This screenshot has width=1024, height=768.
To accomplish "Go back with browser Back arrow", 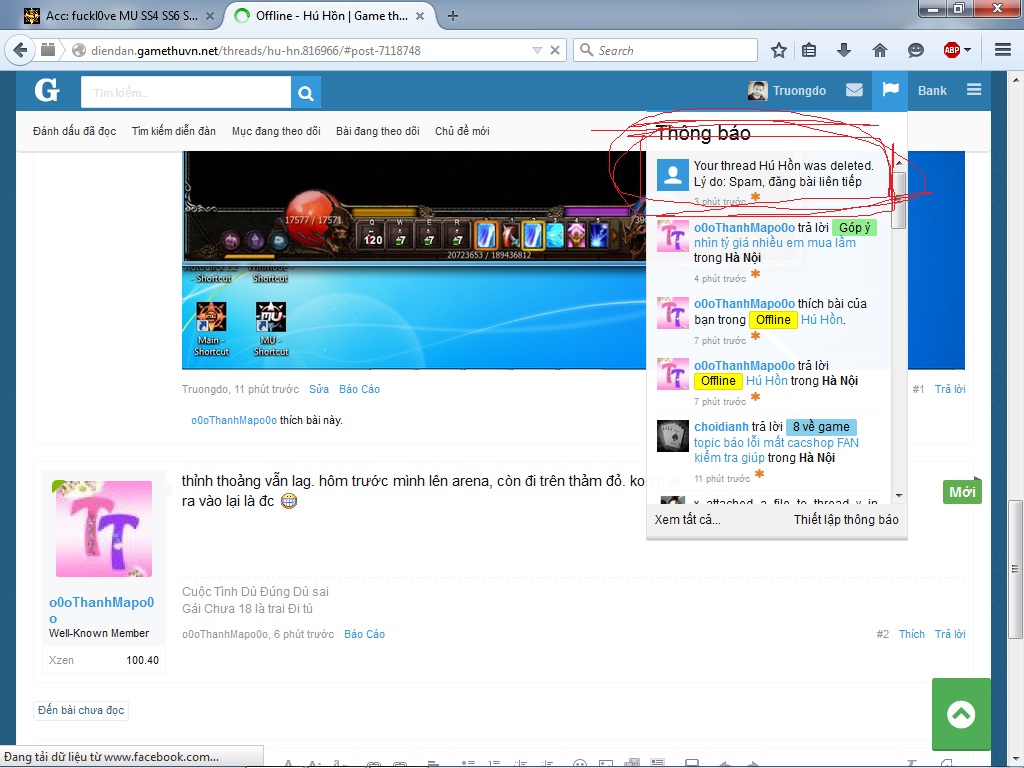I will coord(20,50).
